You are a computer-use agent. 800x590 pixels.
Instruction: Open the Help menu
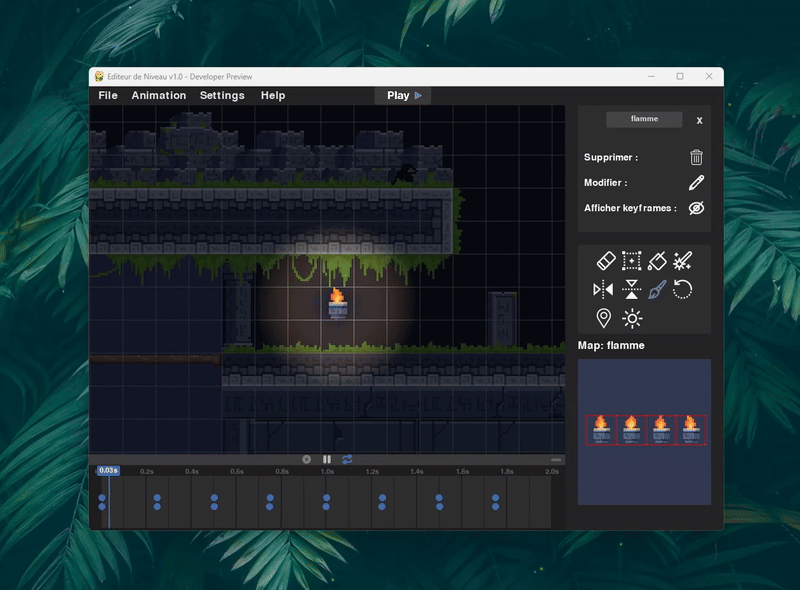pos(273,95)
